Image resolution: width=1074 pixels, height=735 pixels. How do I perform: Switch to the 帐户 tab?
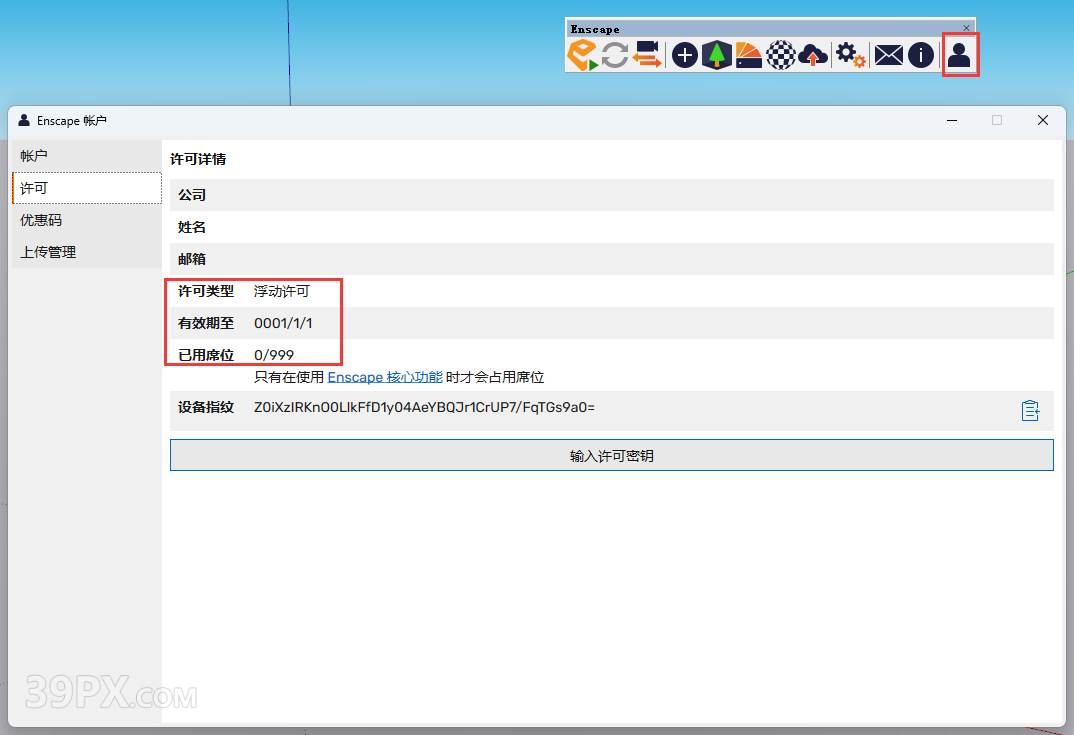(35, 155)
